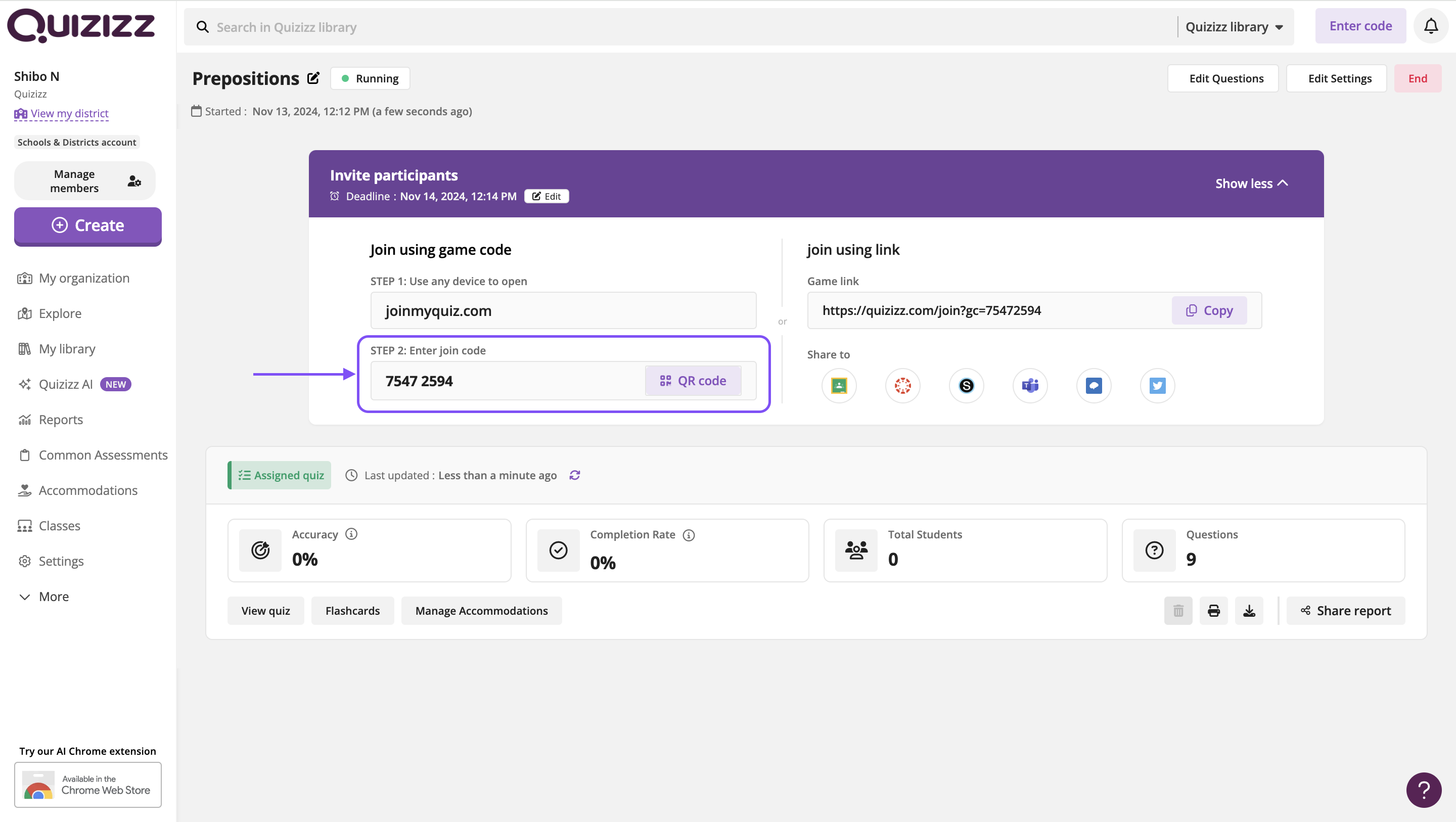Print the quiz report
This screenshot has height=822, width=1456.
tap(1213, 611)
